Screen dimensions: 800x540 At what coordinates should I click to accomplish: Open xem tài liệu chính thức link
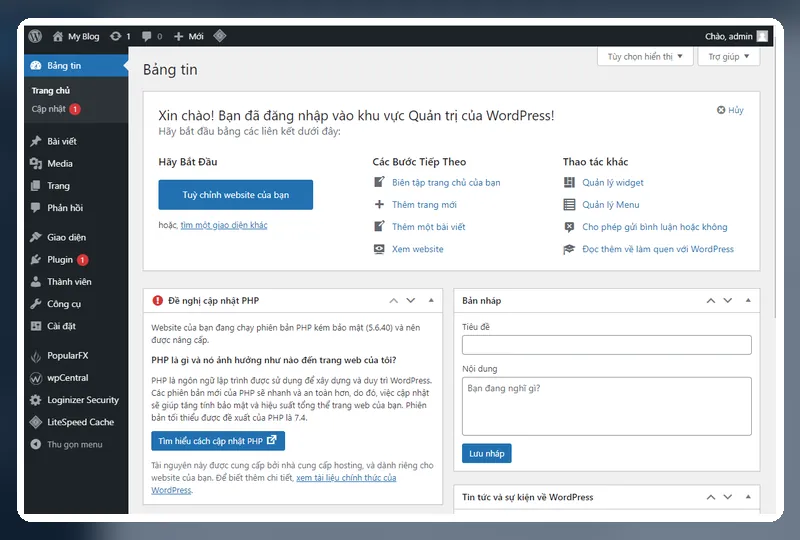tap(346, 478)
